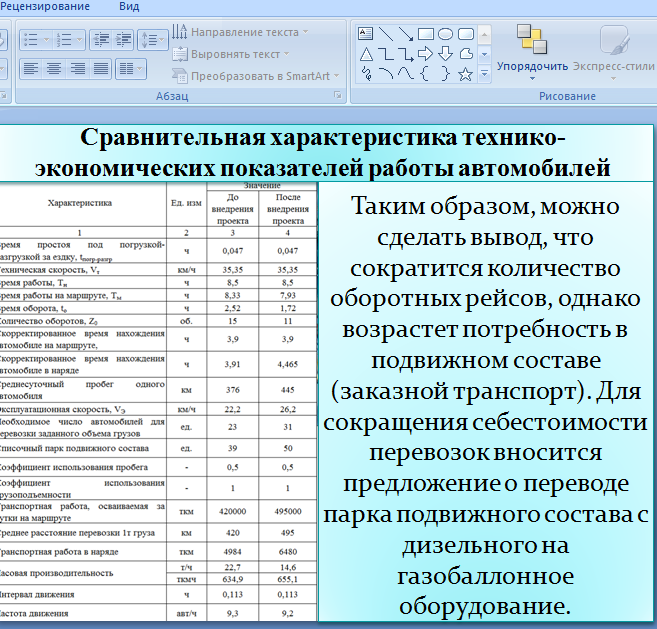Select the Oval shape
The width and height of the screenshot is (657, 629).
445,34
